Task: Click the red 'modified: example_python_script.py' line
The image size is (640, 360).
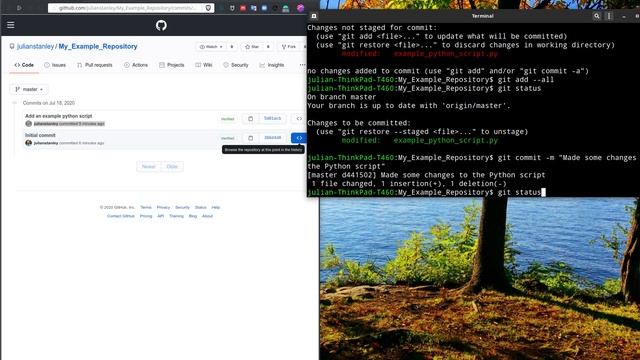Action: click(420, 54)
